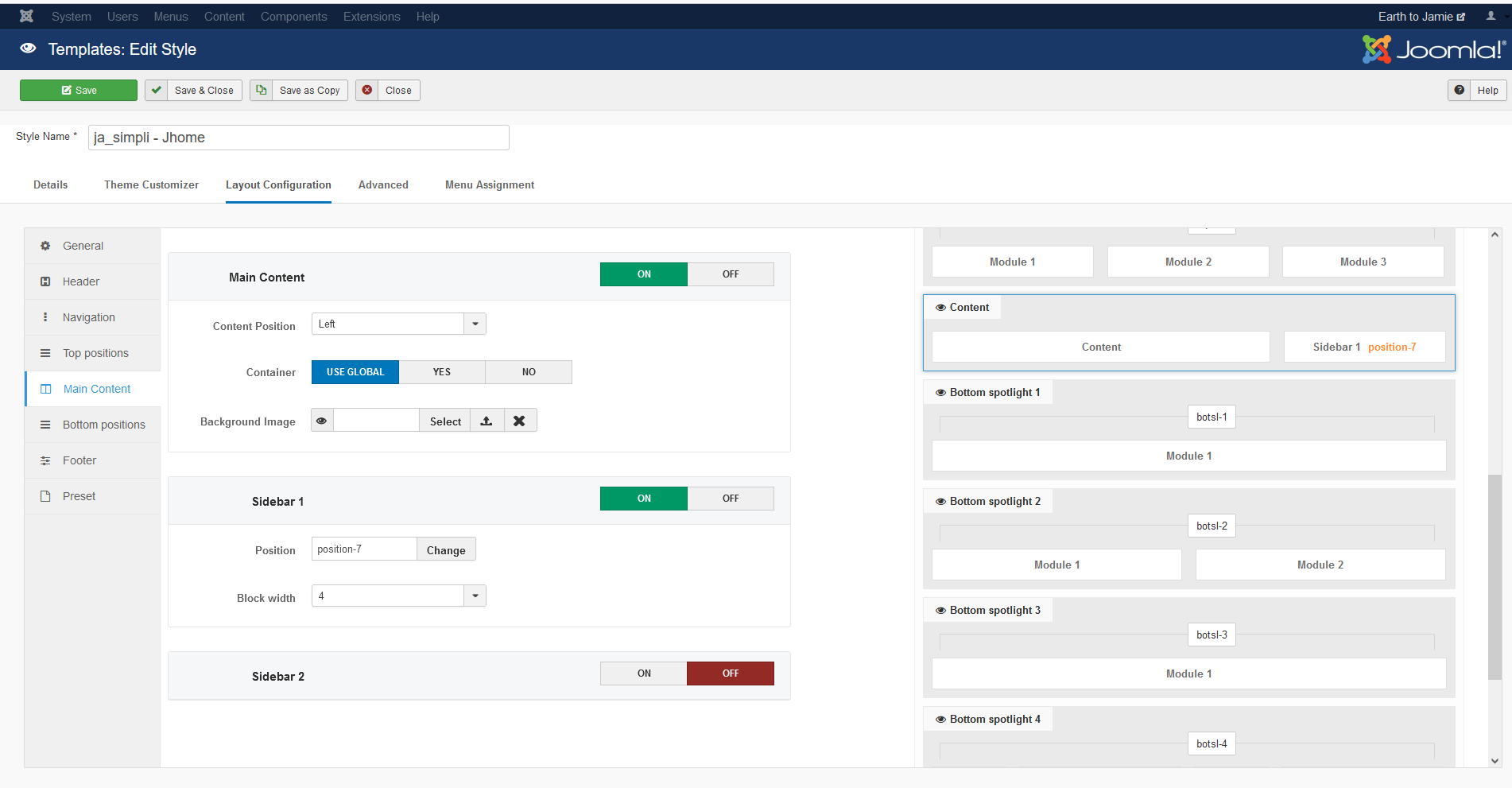Clear the background image with X icon
1512x788 pixels.
pyautogui.click(x=520, y=421)
